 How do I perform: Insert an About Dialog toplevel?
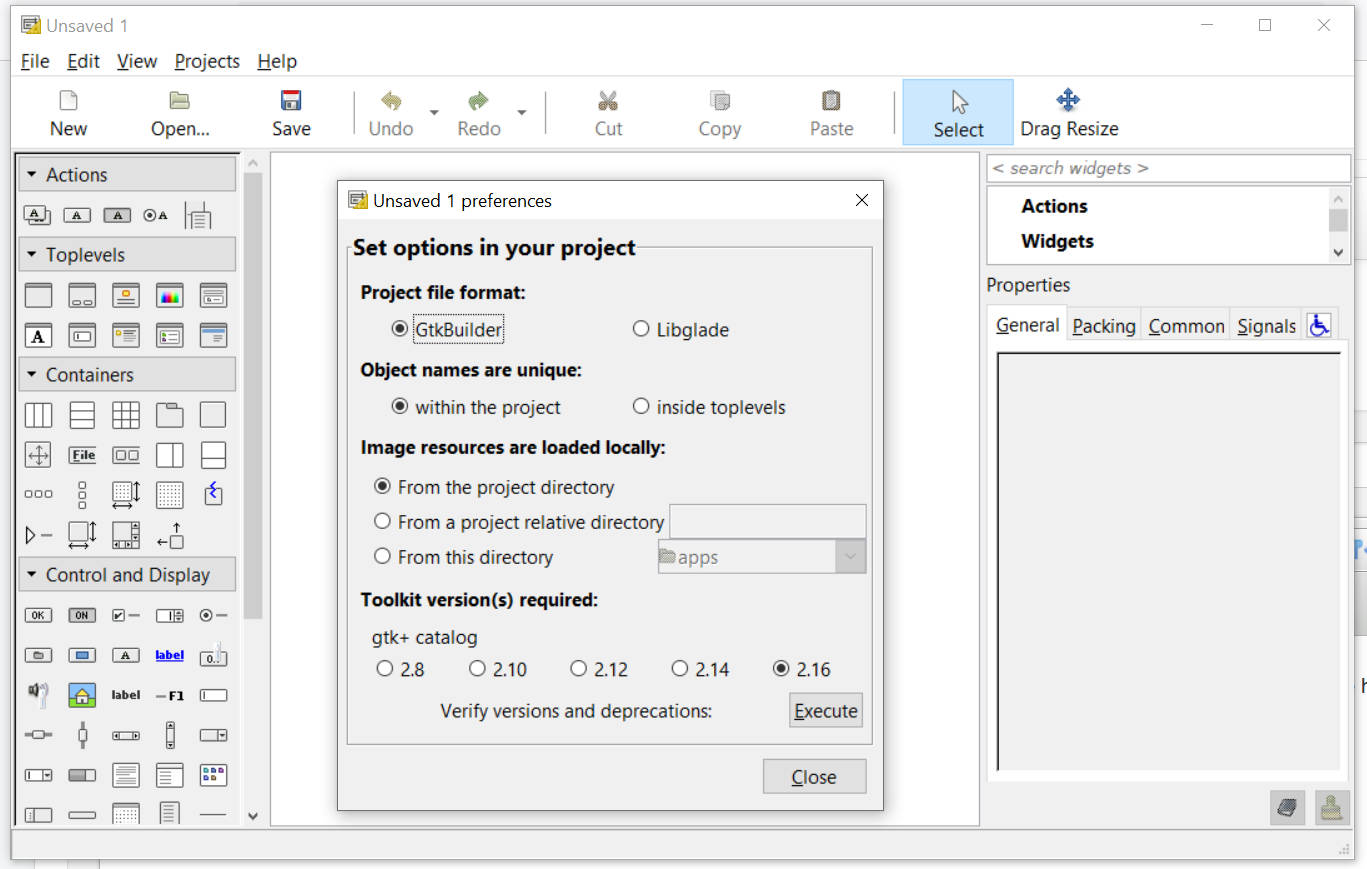tap(126, 295)
